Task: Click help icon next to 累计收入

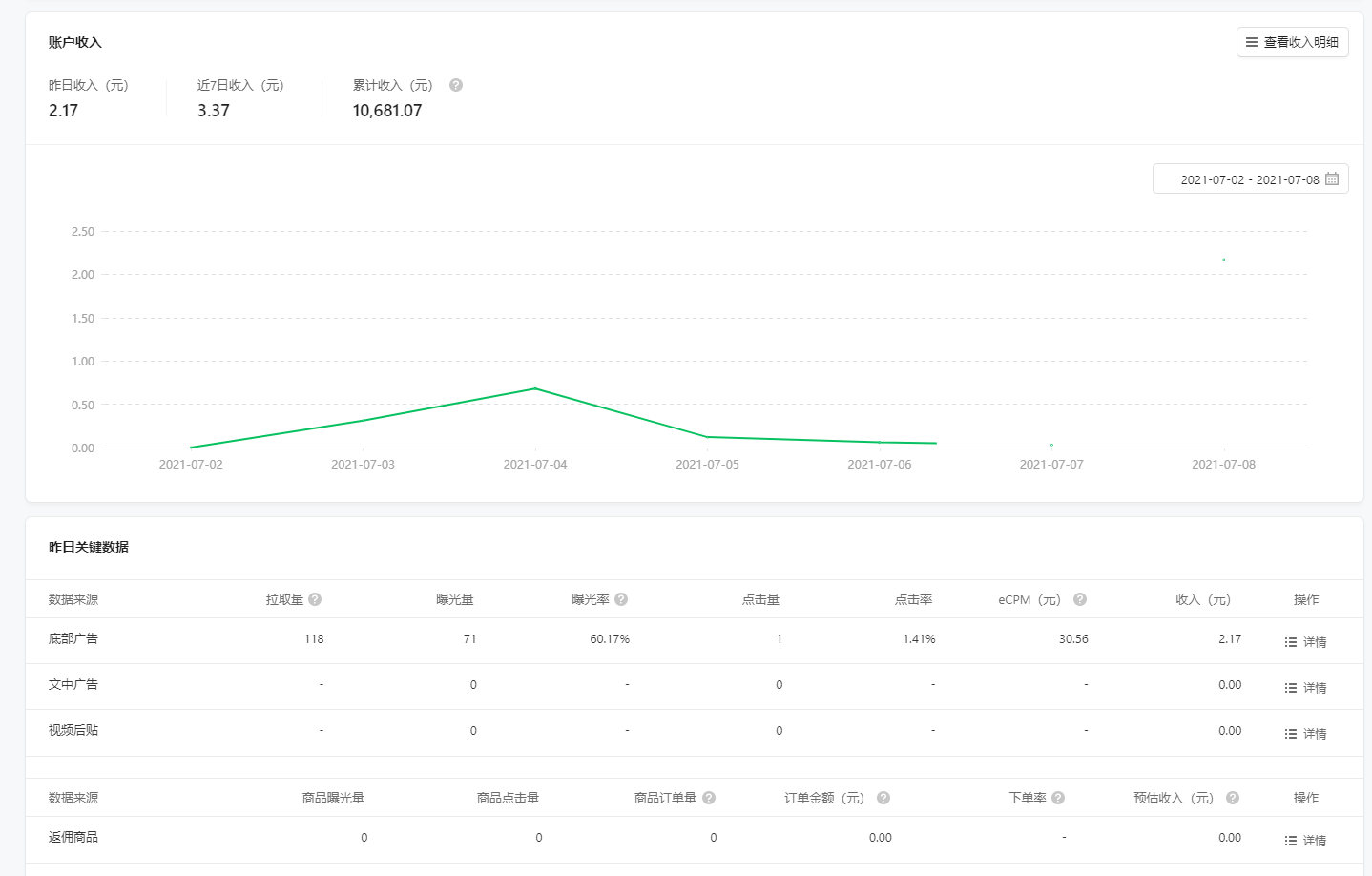Action: (x=456, y=85)
